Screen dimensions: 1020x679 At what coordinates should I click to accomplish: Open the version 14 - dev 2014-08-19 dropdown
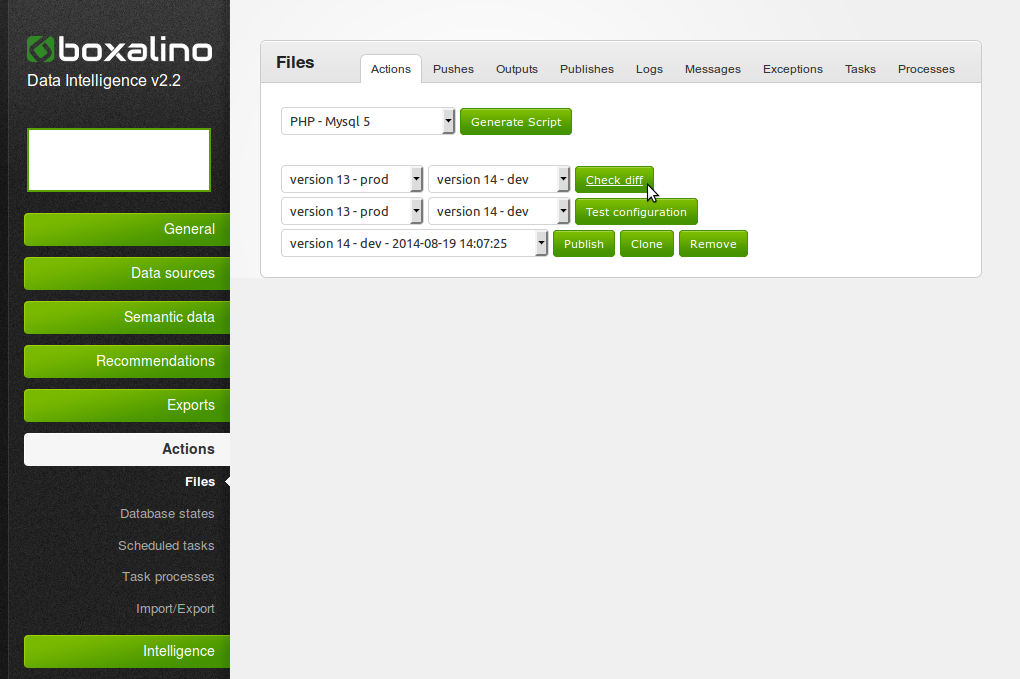click(414, 244)
